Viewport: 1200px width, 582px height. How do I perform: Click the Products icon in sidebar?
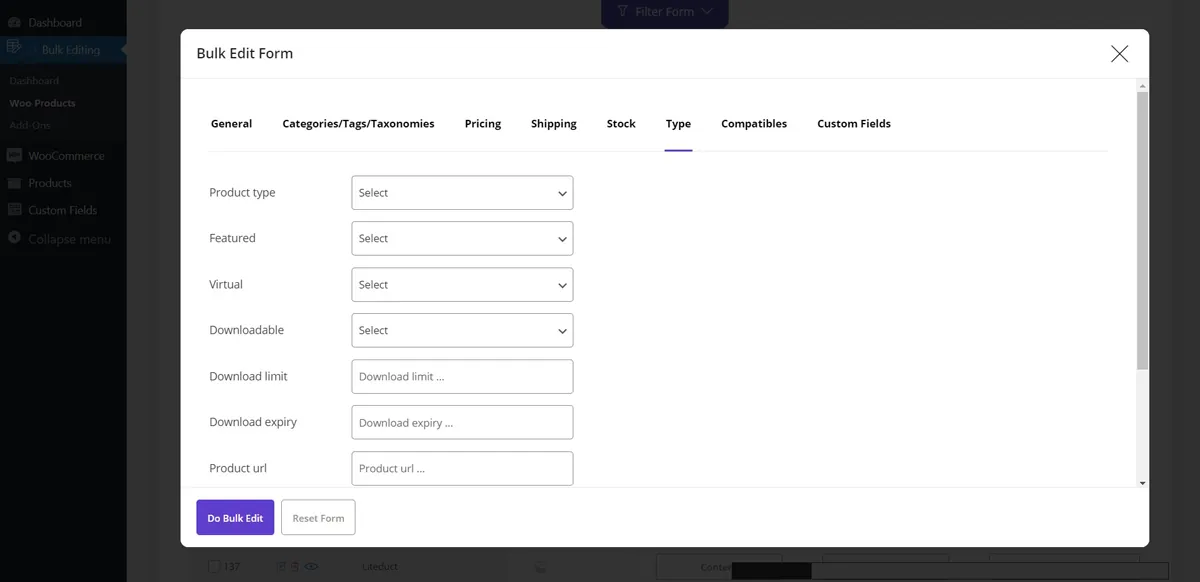point(14,183)
